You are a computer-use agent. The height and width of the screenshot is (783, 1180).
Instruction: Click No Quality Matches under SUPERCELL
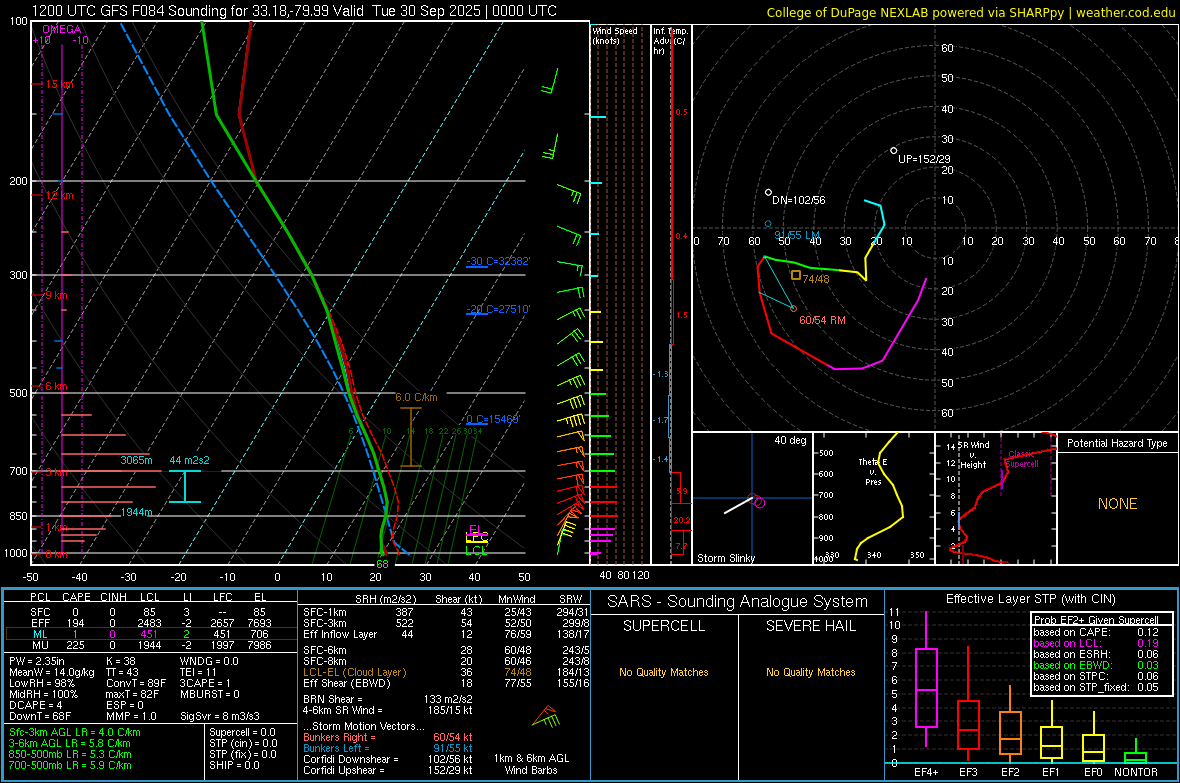pos(664,672)
